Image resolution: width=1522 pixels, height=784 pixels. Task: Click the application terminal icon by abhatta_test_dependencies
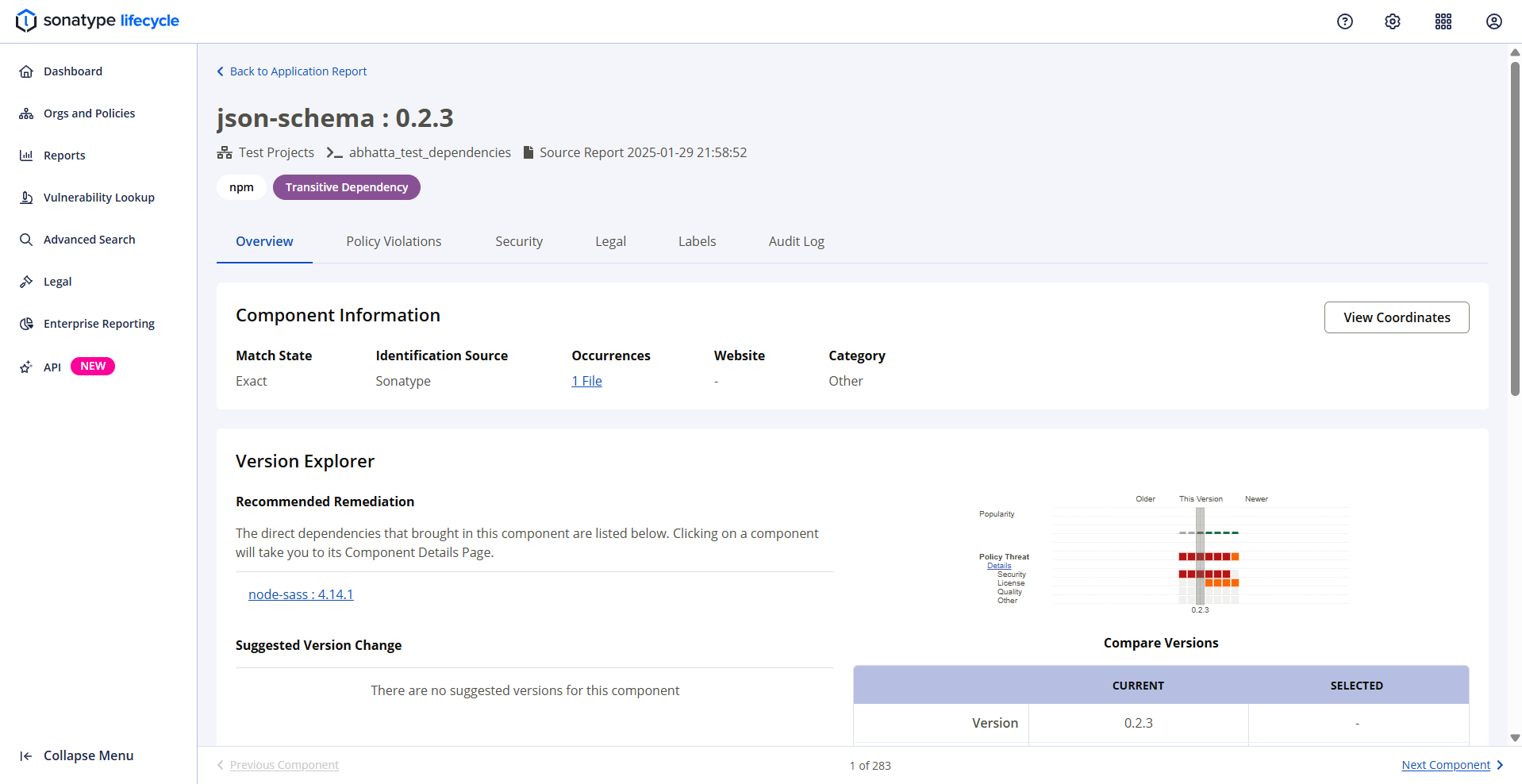(x=335, y=152)
